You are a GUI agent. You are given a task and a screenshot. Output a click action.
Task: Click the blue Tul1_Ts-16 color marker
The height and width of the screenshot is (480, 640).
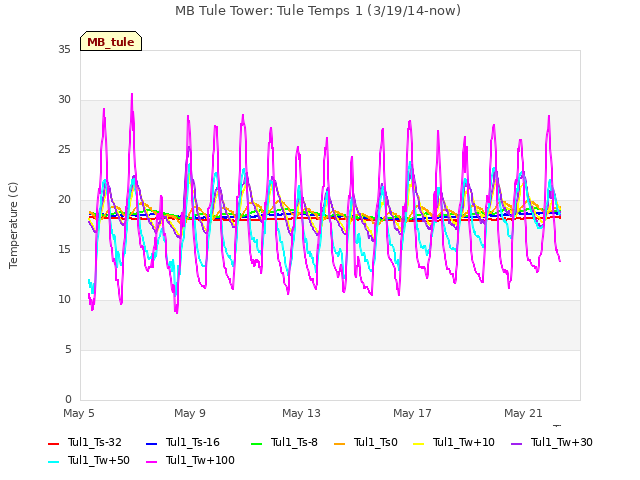(x=151, y=444)
